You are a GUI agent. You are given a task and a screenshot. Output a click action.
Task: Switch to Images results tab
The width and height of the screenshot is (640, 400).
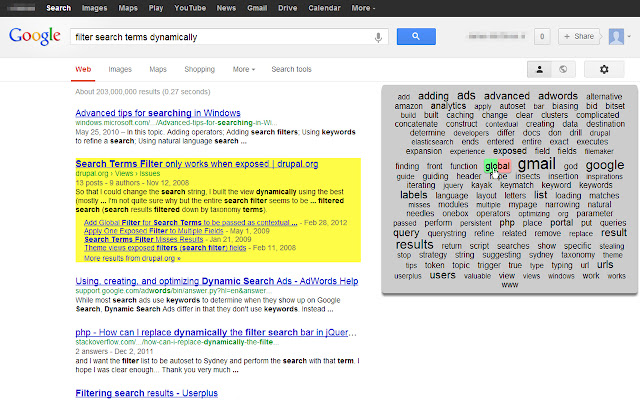pyautogui.click(x=120, y=69)
